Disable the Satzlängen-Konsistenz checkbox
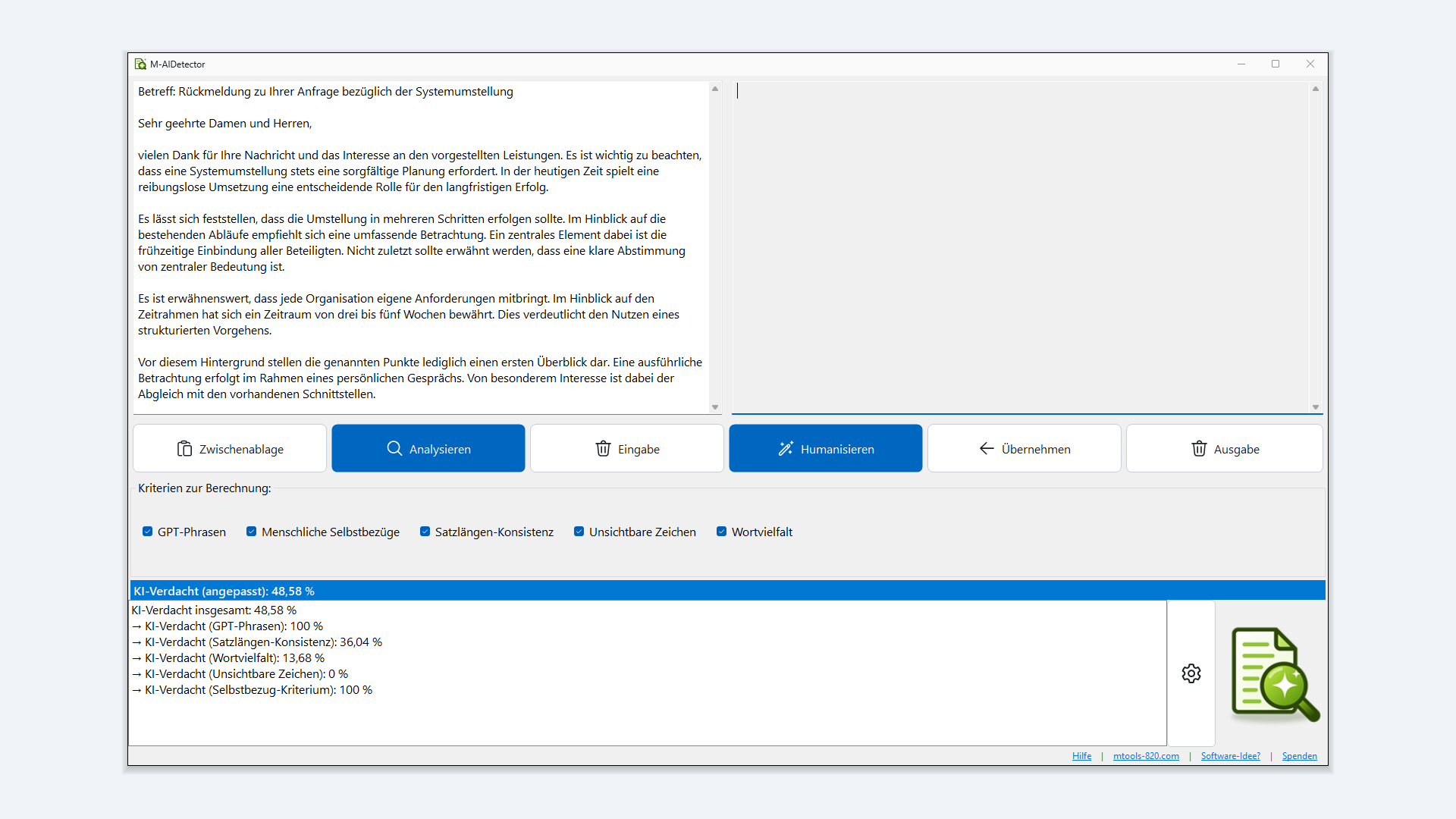The image size is (1456, 819). (425, 532)
